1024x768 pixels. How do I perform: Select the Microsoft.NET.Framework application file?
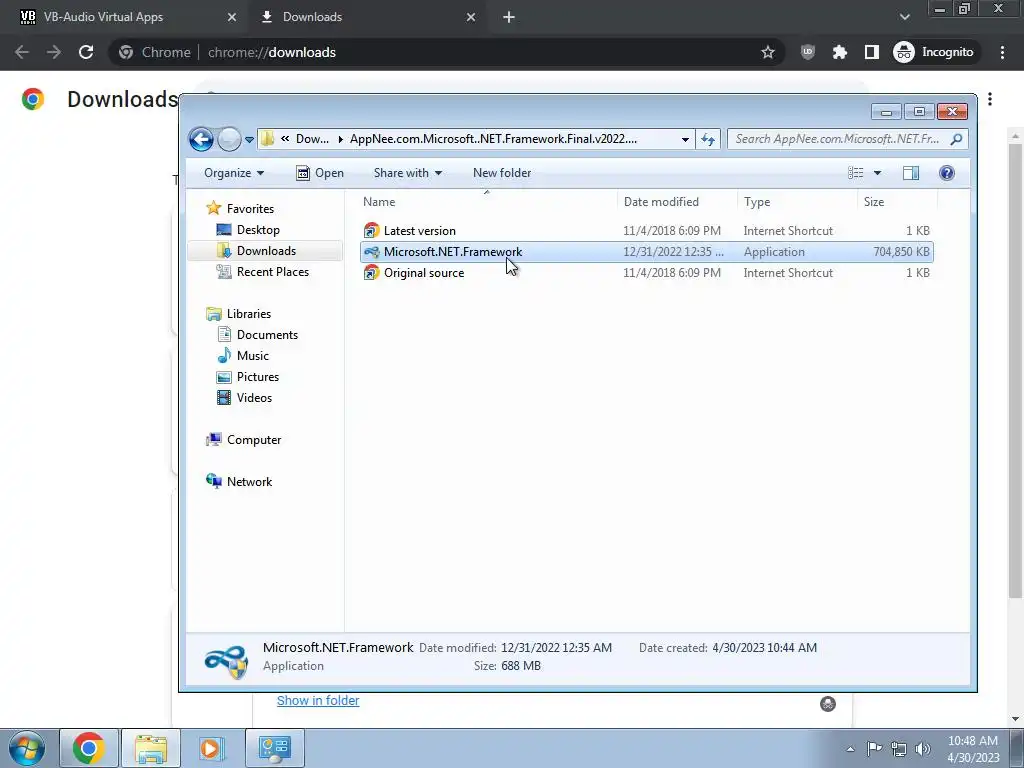tap(647, 252)
